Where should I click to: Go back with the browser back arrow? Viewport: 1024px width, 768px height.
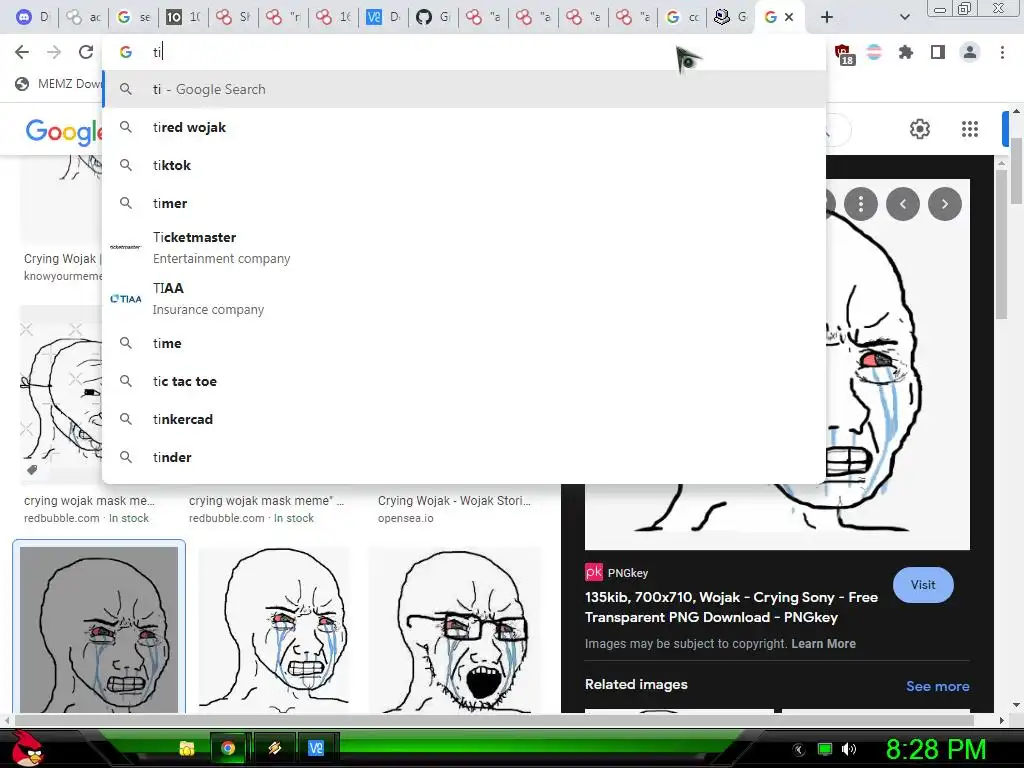pos(22,52)
